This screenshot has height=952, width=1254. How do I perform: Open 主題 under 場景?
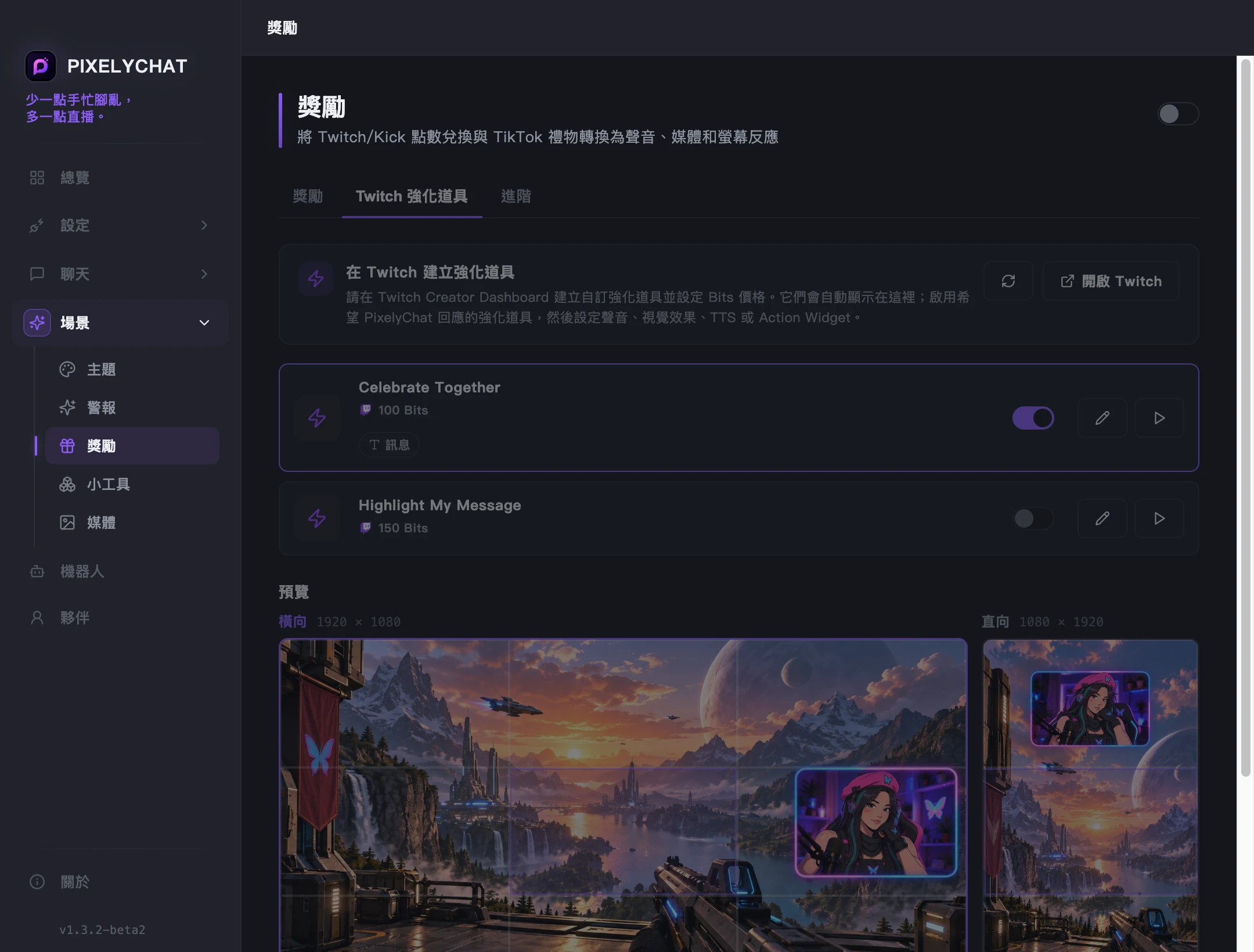coord(132,369)
